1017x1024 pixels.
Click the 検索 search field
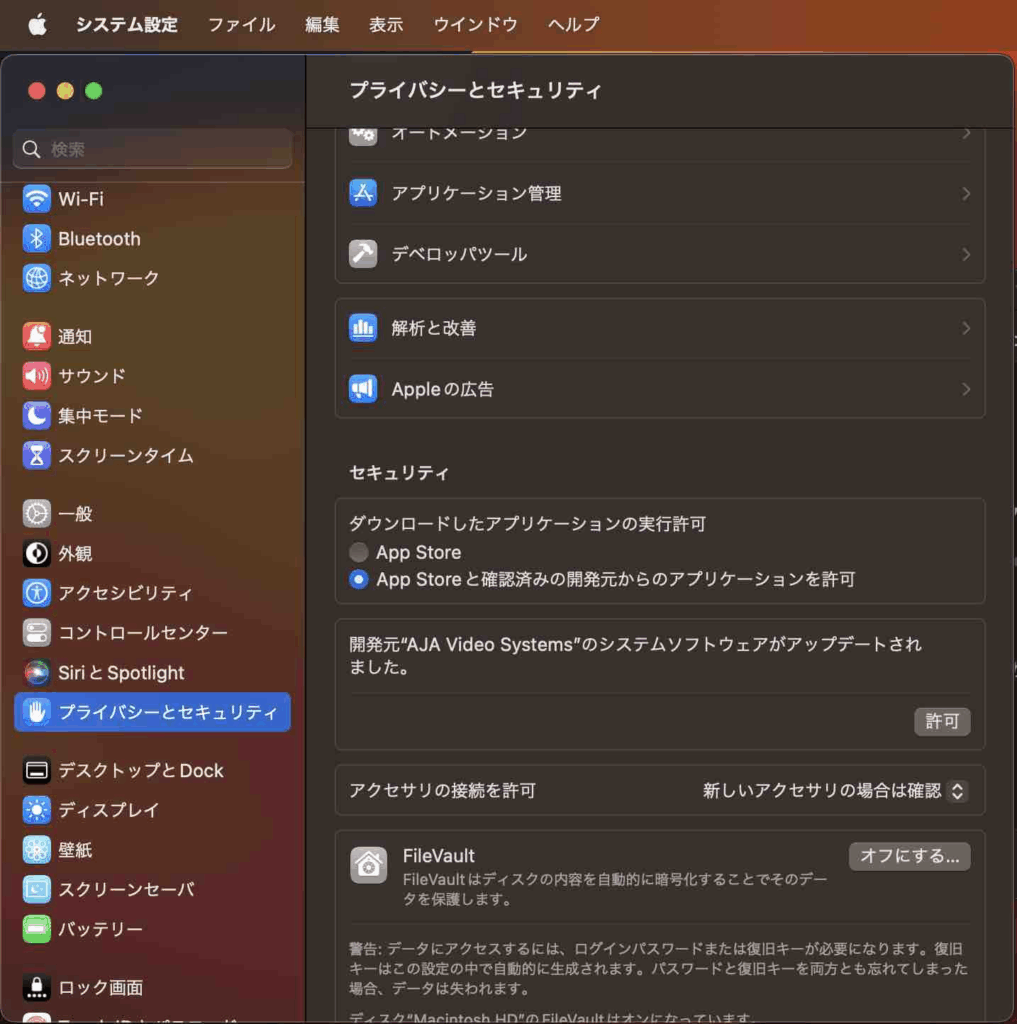(x=152, y=149)
